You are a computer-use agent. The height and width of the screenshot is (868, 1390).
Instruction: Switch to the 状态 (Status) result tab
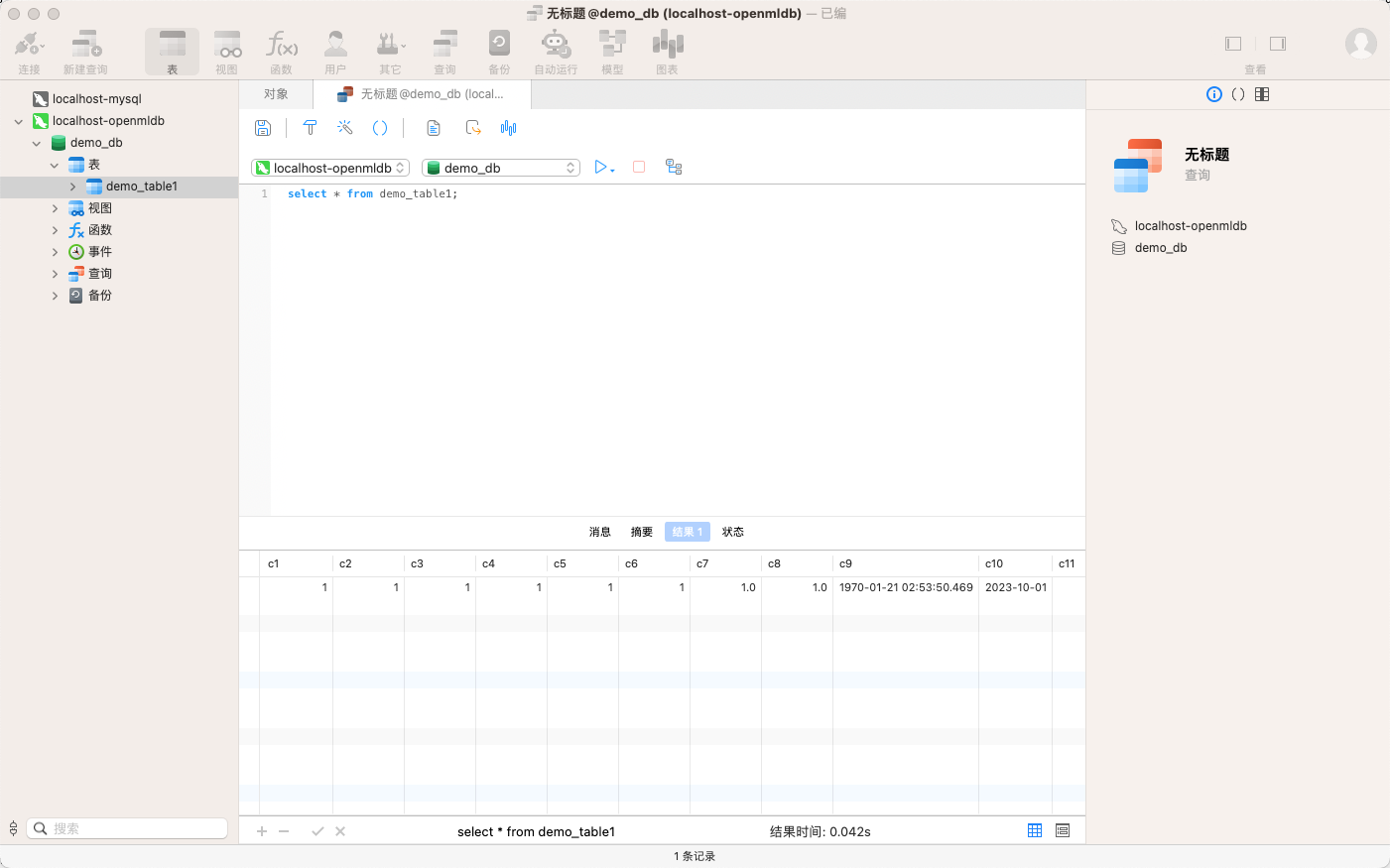(733, 532)
